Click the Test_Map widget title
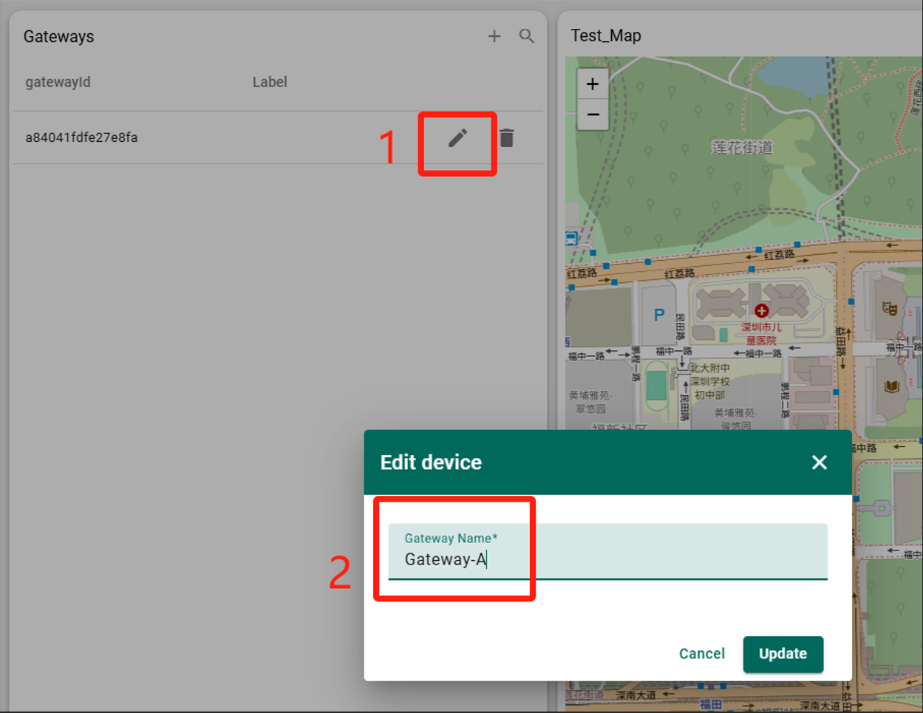This screenshot has height=713, width=923. click(x=606, y=36)
